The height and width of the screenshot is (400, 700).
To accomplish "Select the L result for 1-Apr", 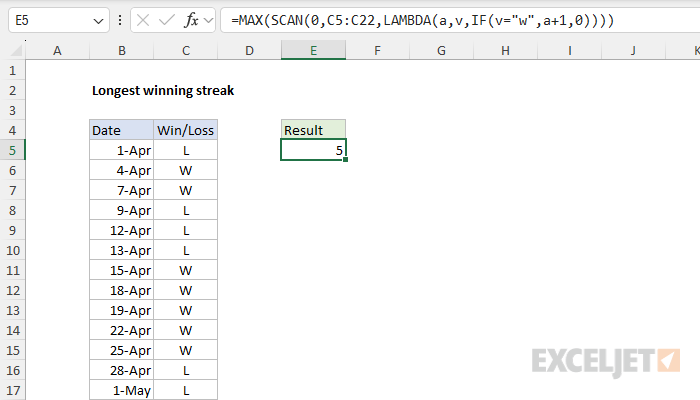I will [186, 150].
